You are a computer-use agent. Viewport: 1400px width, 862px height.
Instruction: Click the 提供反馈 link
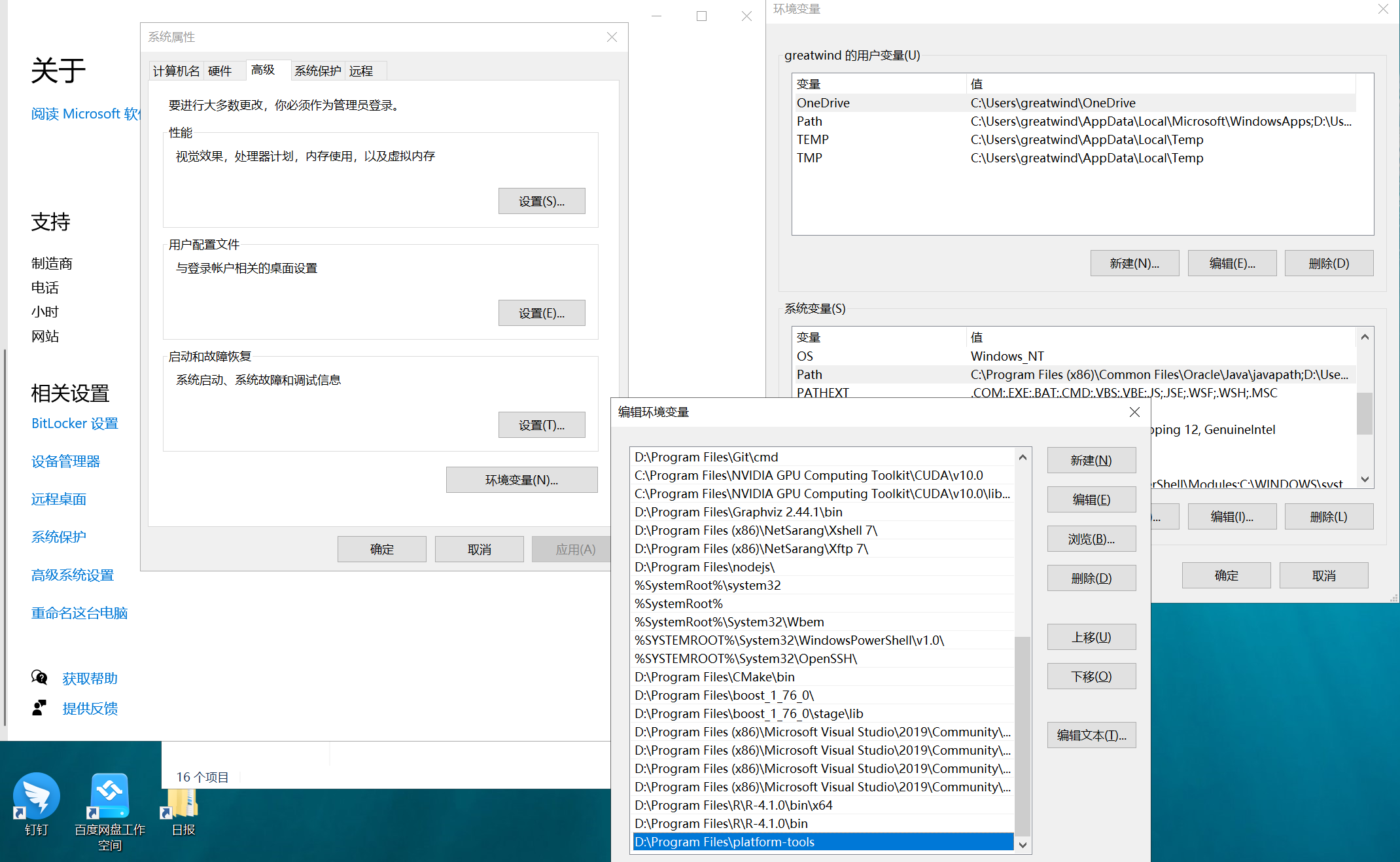[x=90, y=708]
